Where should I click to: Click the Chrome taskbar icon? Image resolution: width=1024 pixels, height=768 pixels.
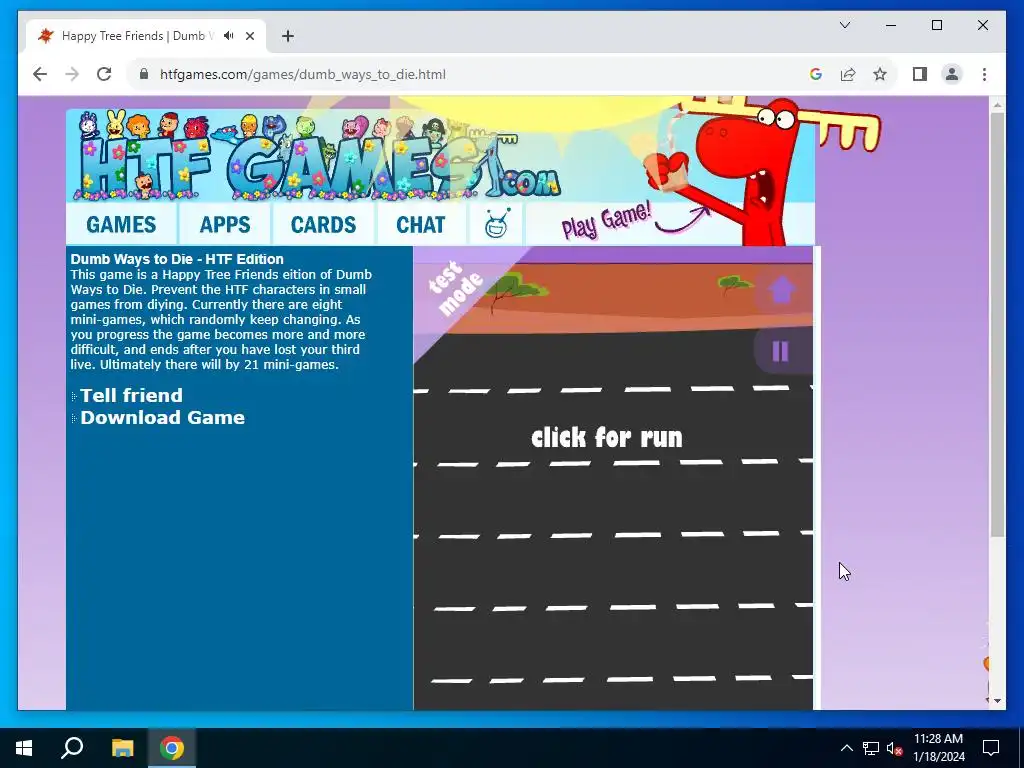172,748
